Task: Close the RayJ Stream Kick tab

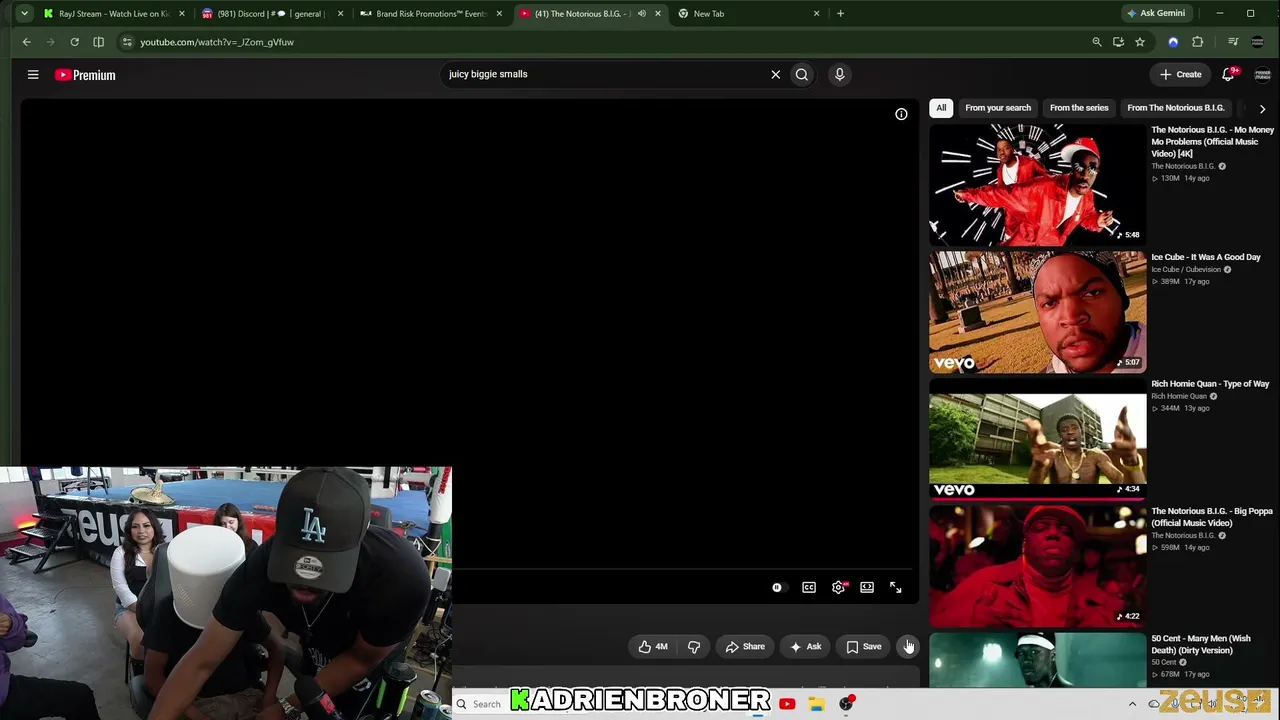Action: 182,14
